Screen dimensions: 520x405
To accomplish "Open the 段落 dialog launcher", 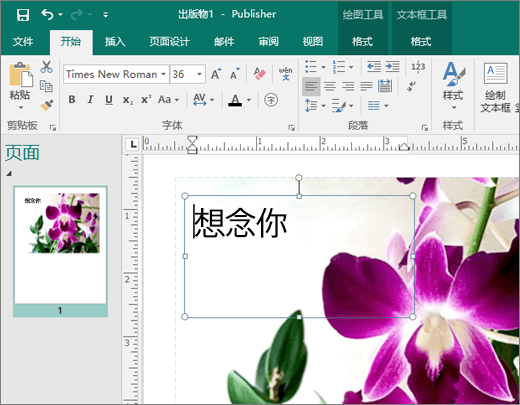I will tap(425, 127).
